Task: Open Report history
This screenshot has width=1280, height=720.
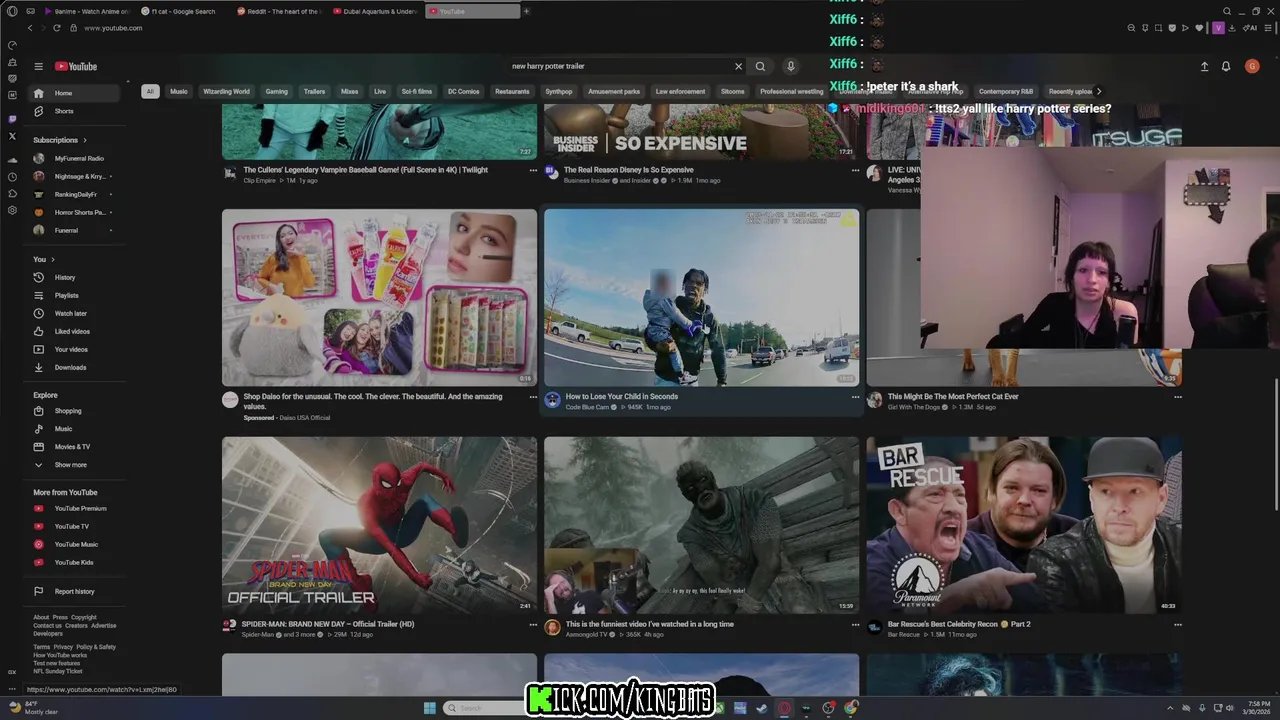Action: pyautogui.click(x=74, y=591)
